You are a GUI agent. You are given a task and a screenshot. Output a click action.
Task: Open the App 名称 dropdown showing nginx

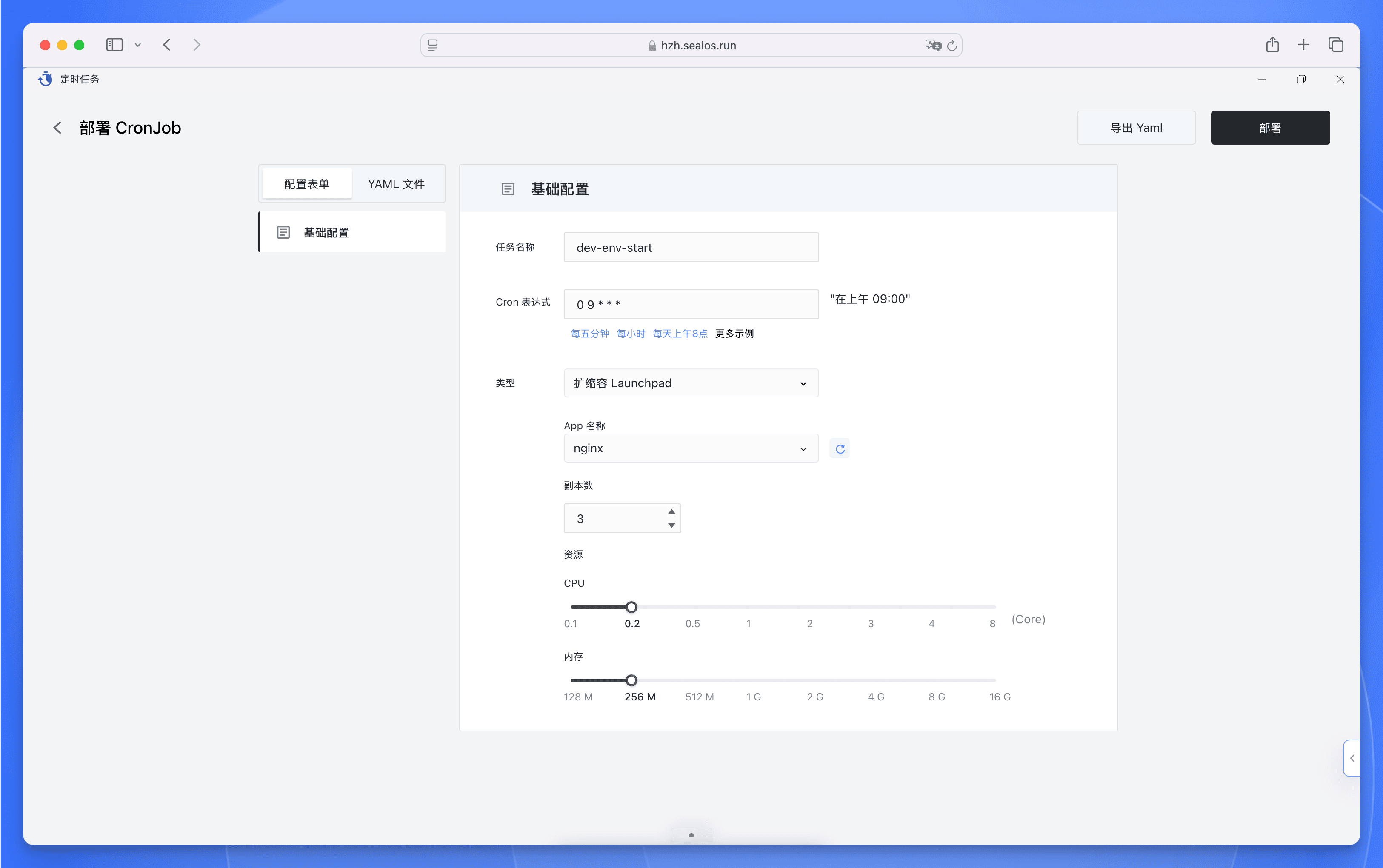pos(691,448)
